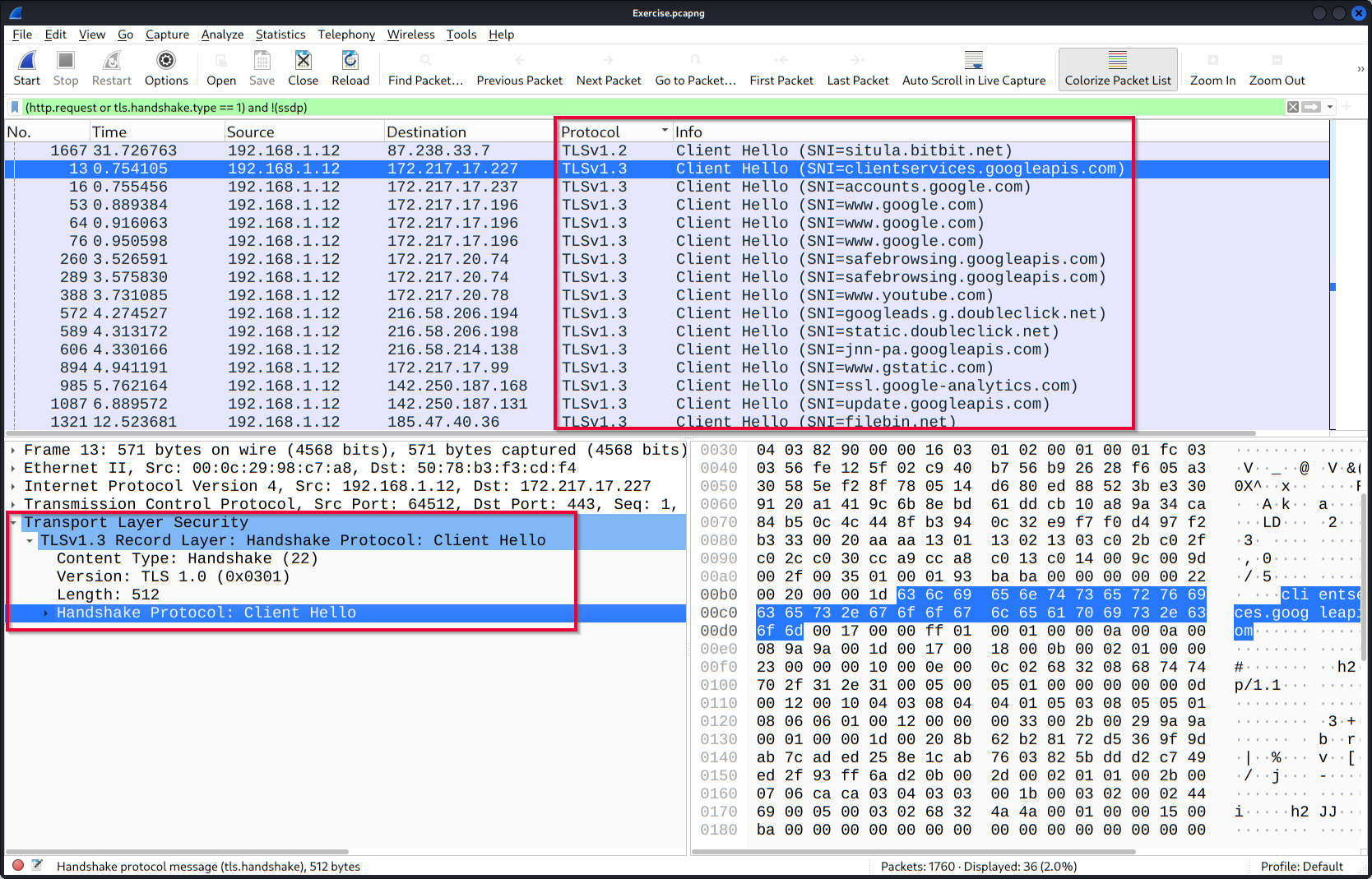Expand the Frame 13 tree node
The image size is (1372, 879).
coord(14,450)
